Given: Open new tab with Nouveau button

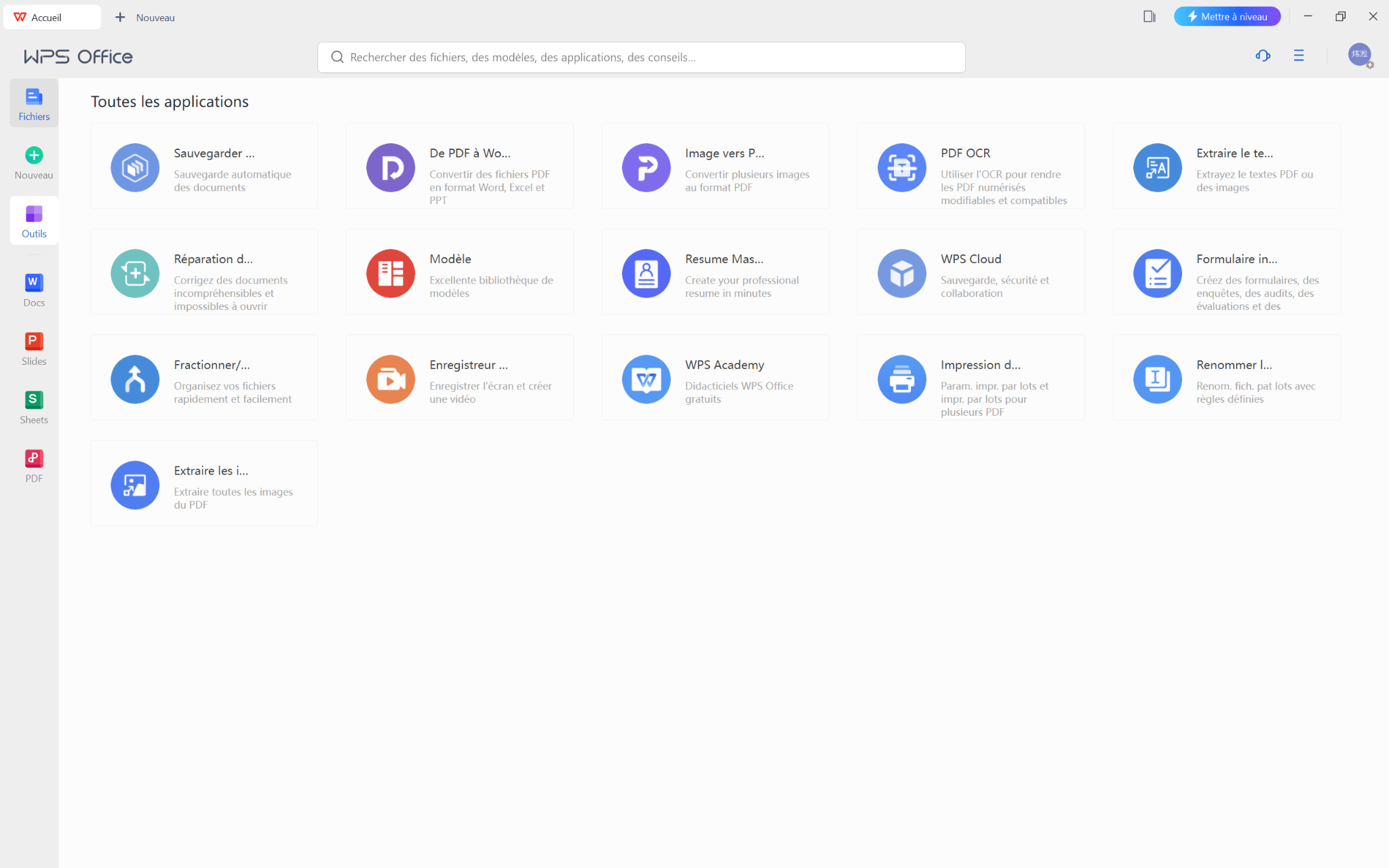Looking at the screenshot, I should 144,17.
